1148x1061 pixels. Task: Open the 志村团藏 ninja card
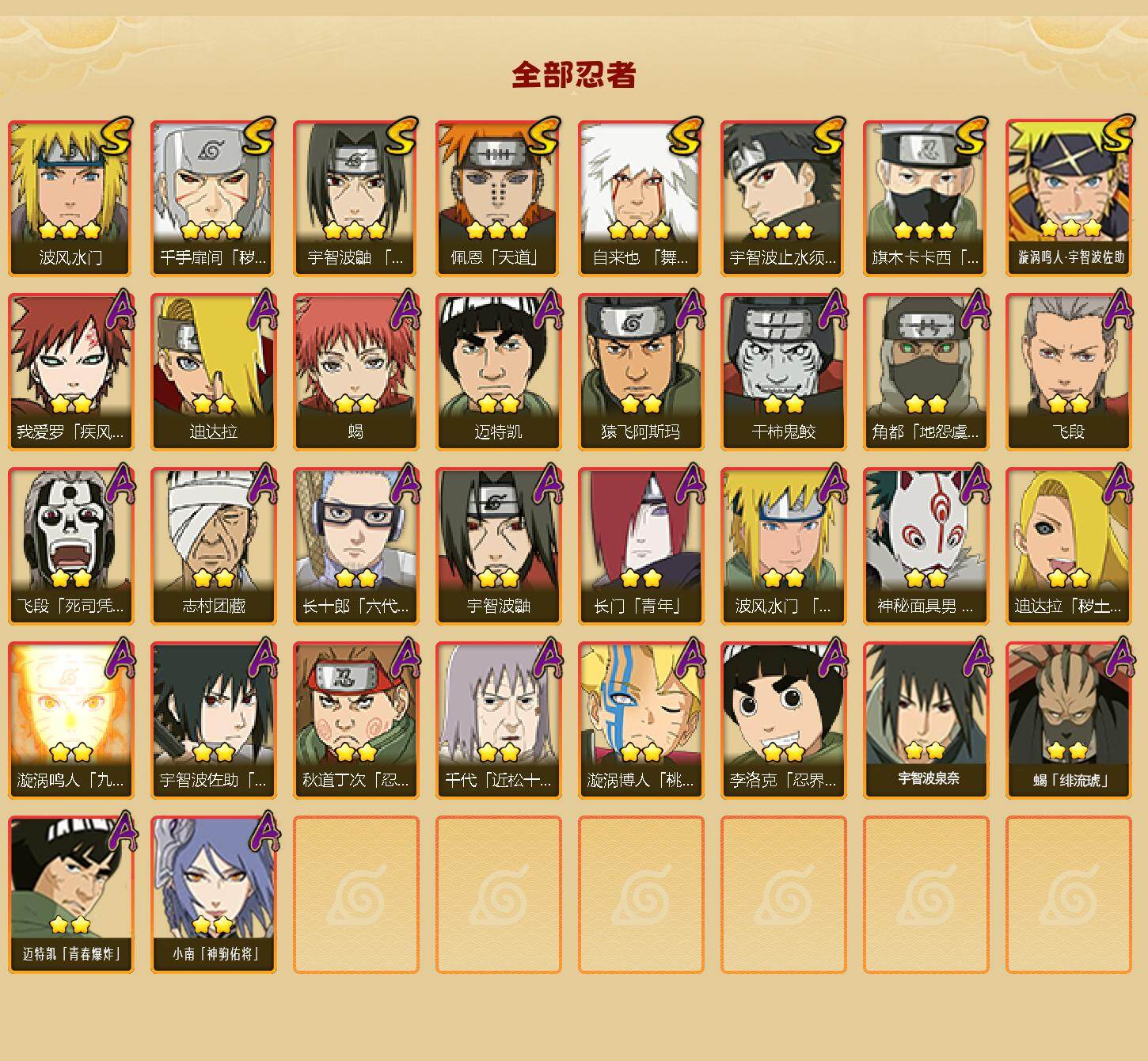[x=213, y=546]
